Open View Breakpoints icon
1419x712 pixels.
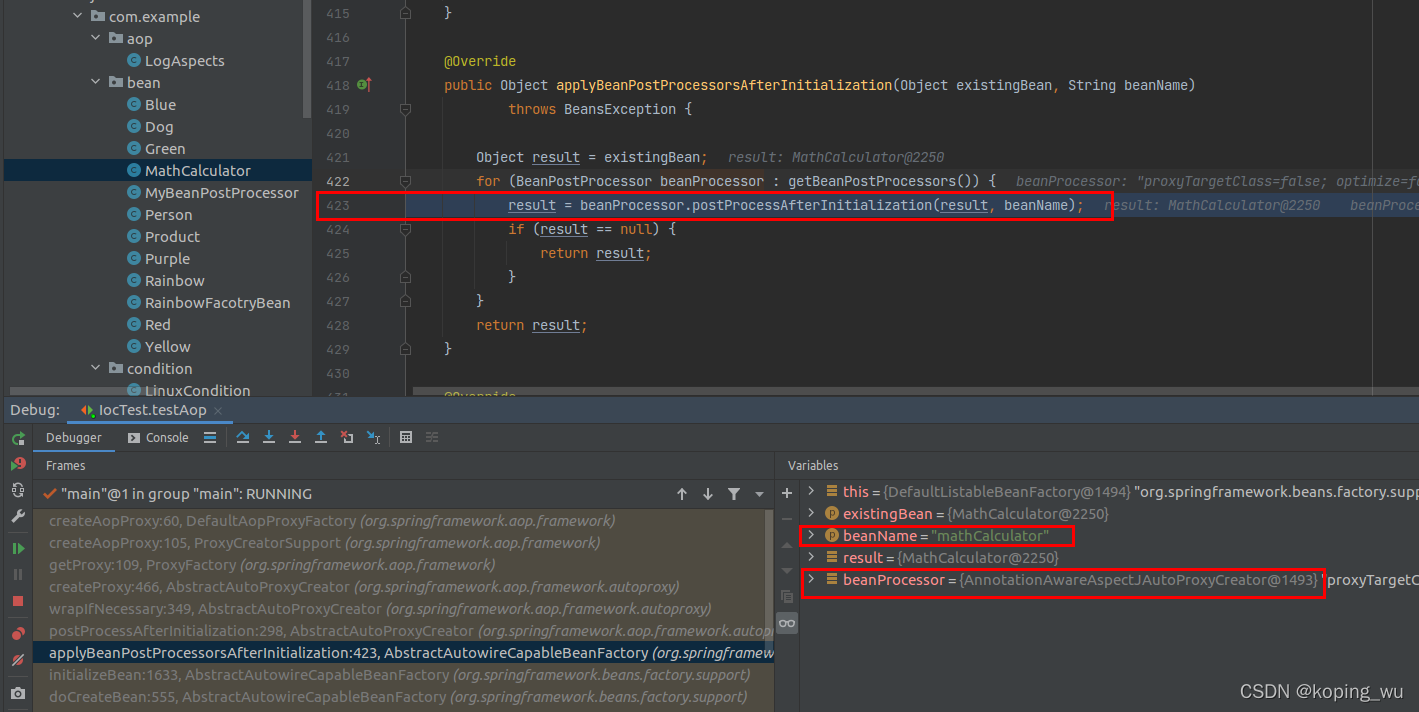pos(18,634)
